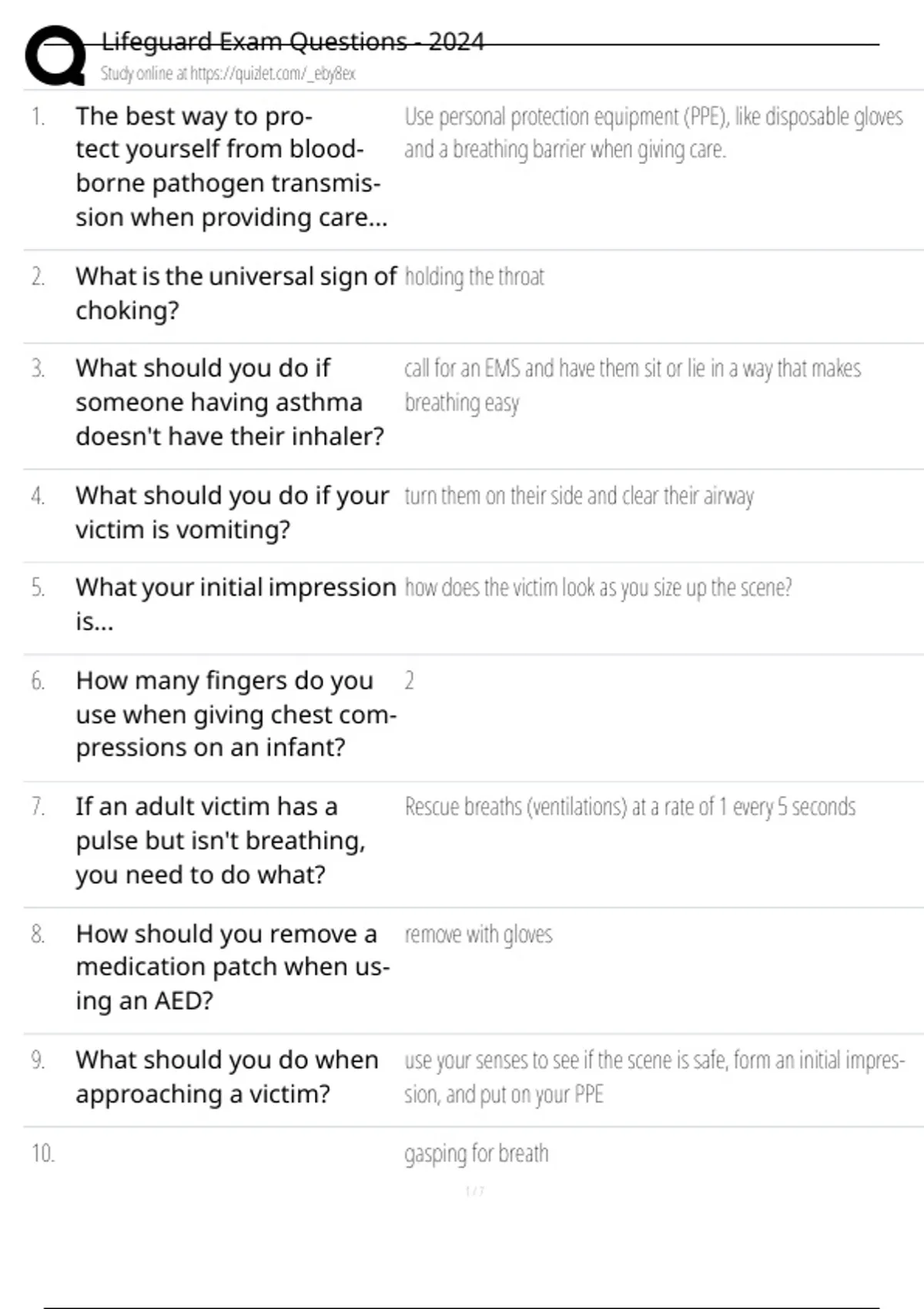
Task: Select the adult victim pulse question
Action: coord(220,840)
